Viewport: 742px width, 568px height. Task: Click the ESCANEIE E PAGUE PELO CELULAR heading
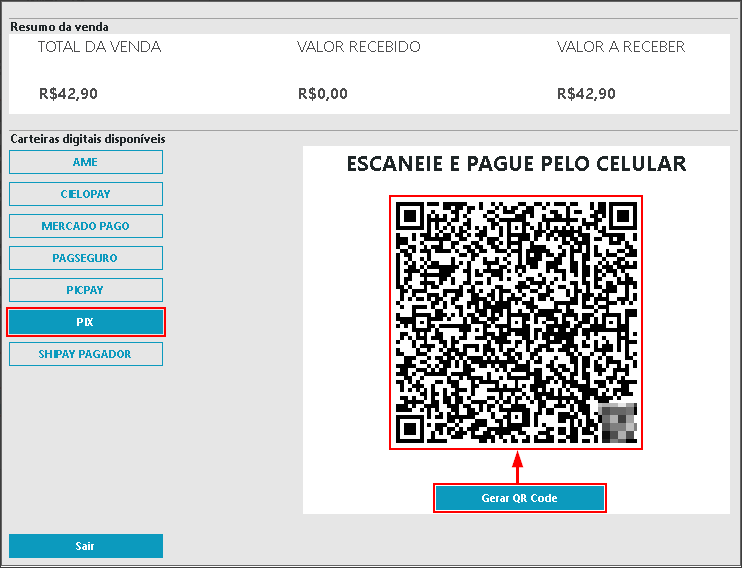click(516, 164)
